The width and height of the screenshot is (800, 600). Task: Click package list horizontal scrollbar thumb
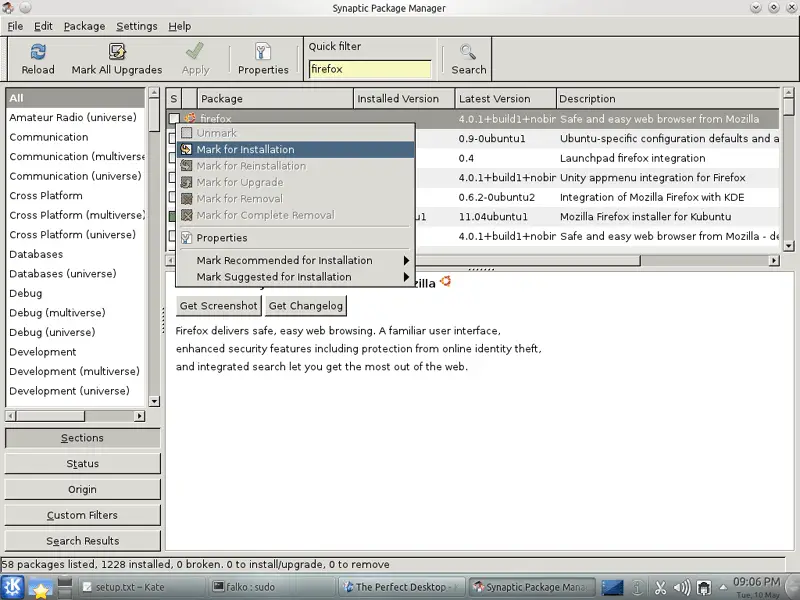527,261
